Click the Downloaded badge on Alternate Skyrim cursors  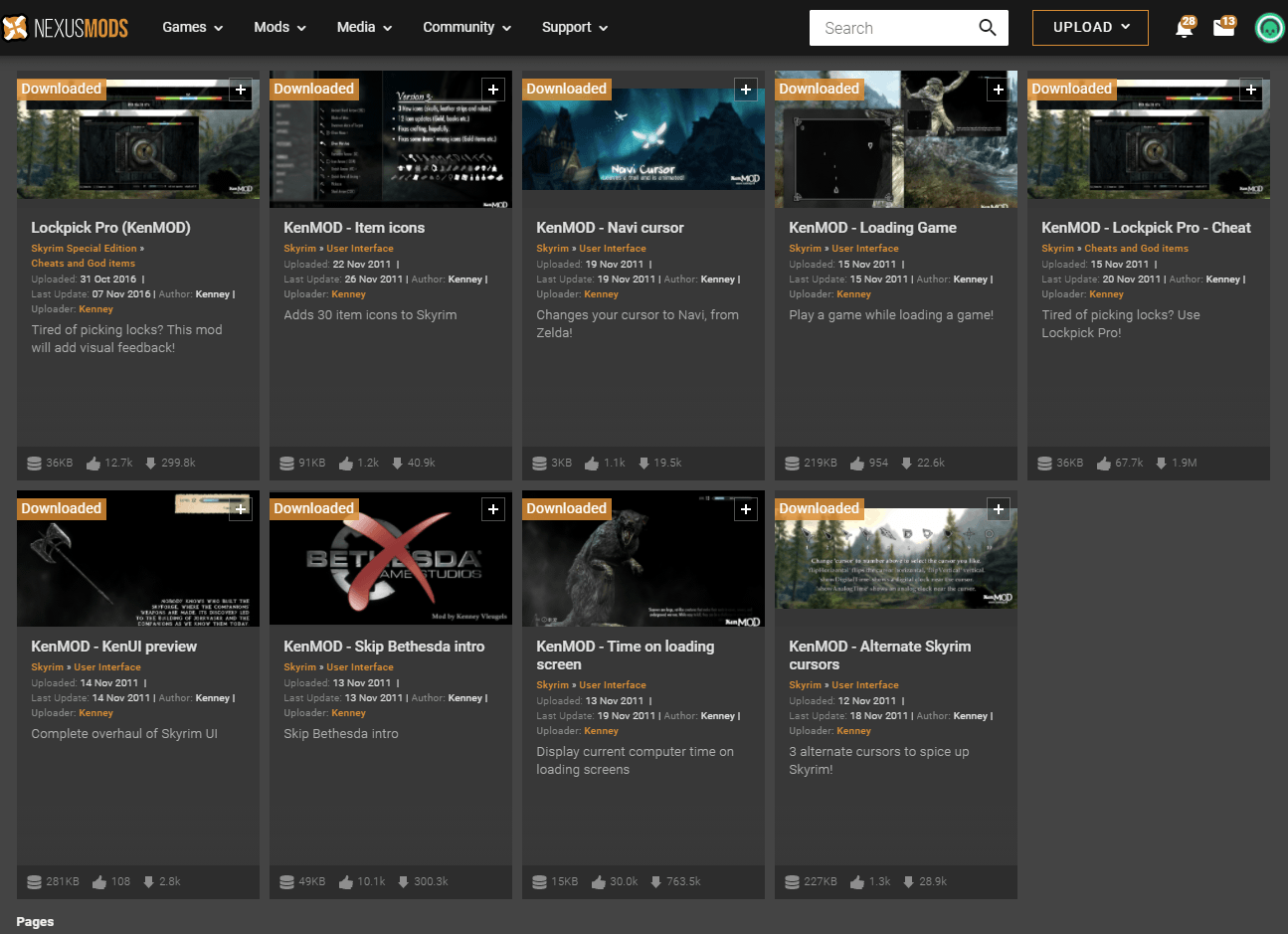pyautogui.click(x=819, y=508)
